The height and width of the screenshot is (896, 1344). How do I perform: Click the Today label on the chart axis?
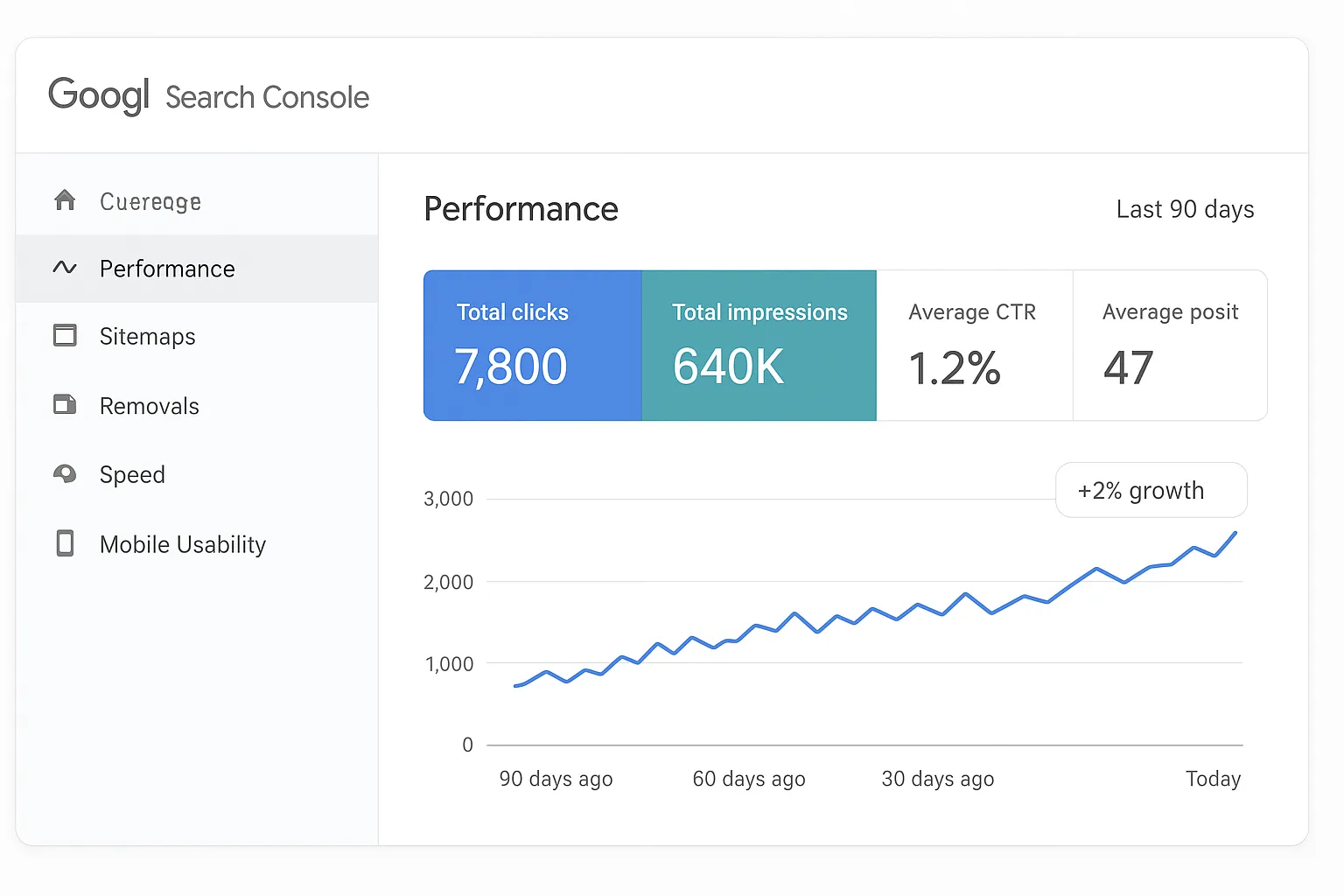click(1213, 778)
